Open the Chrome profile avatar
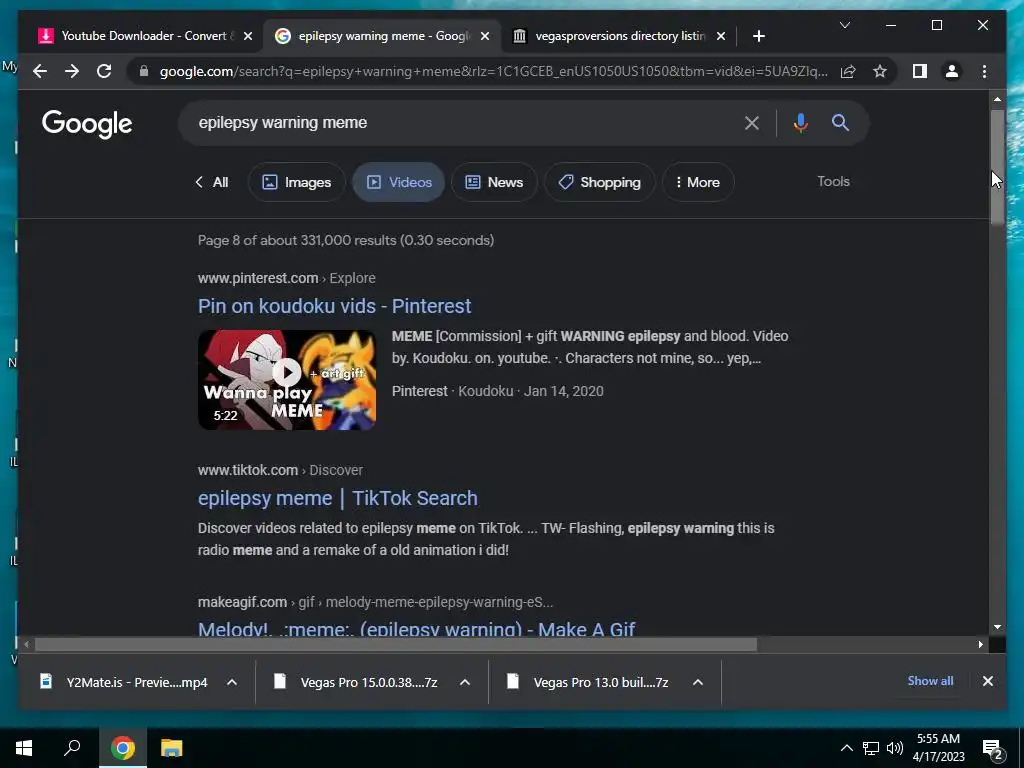 pos(952,71)
